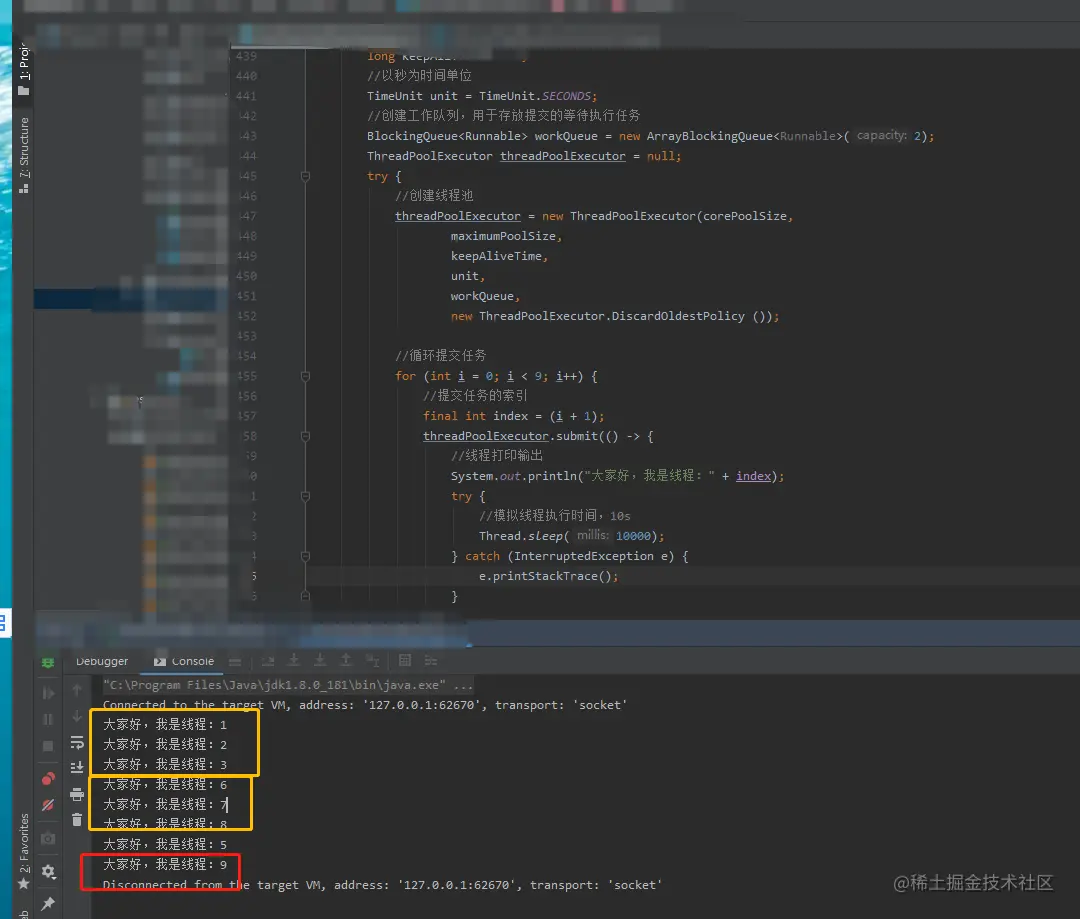Click the Rerun debug bug icon

[48, 662]
